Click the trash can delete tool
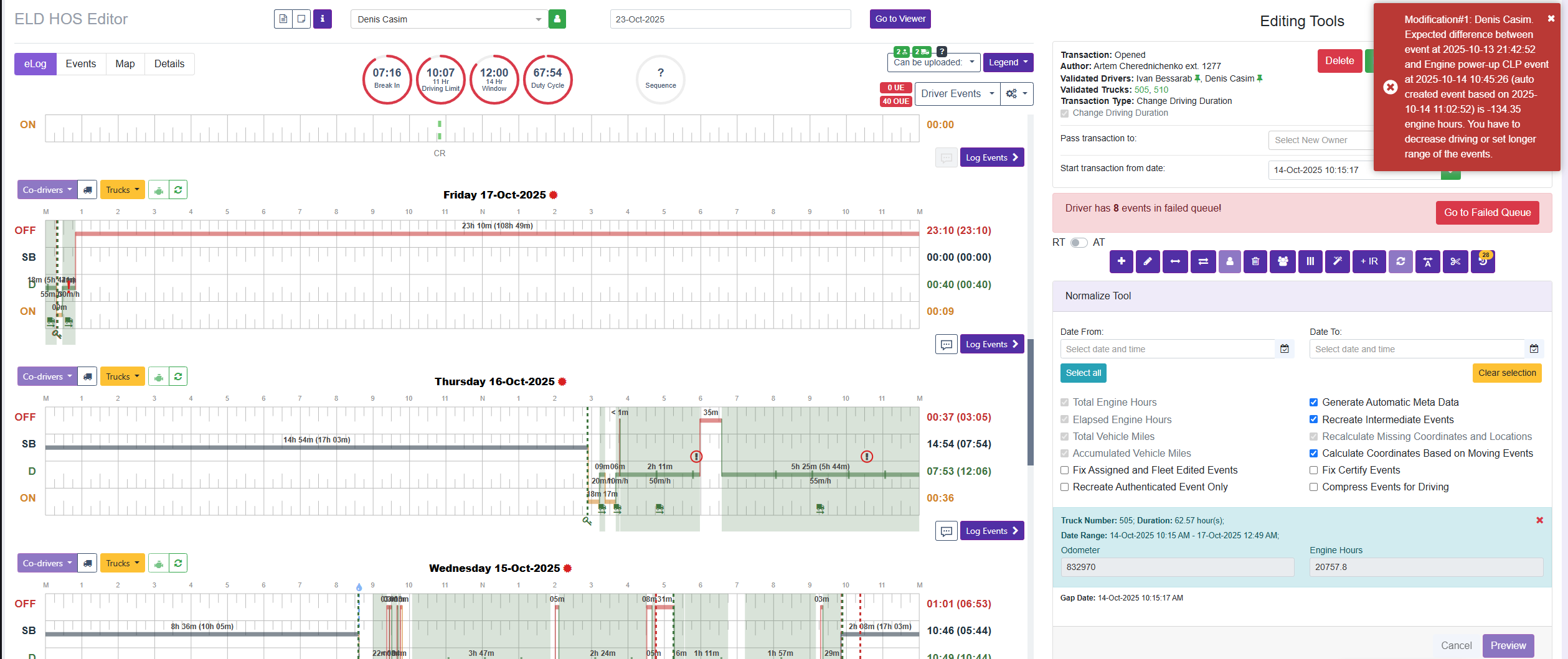1568x659 pixels. pyautogui.click(x=1255, y=261)
